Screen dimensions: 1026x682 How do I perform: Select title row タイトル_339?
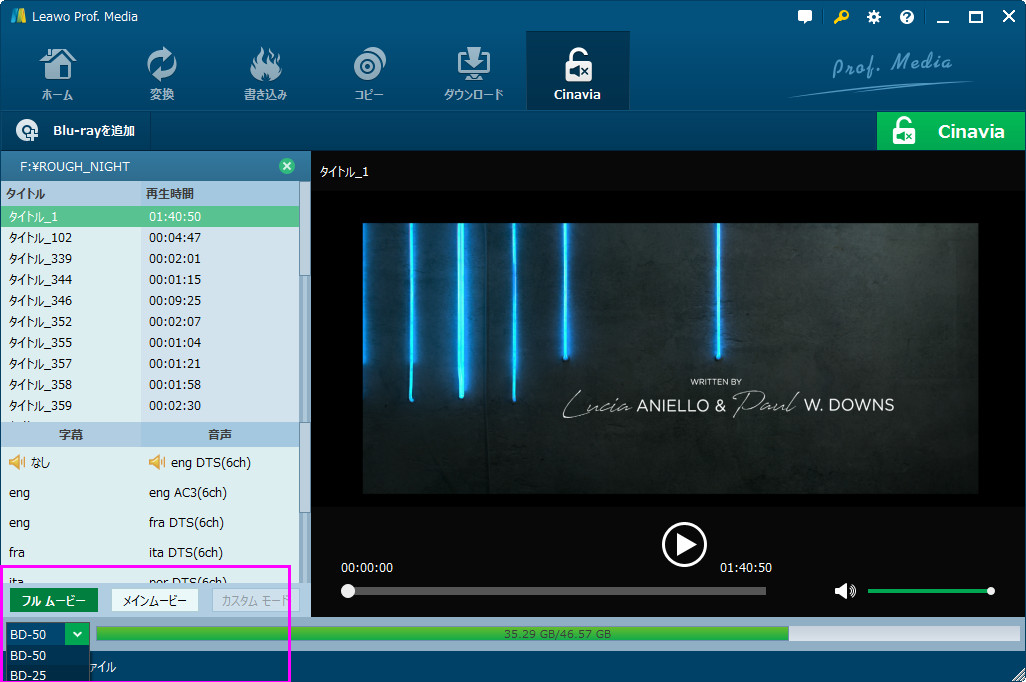click(x=150, y=259)
